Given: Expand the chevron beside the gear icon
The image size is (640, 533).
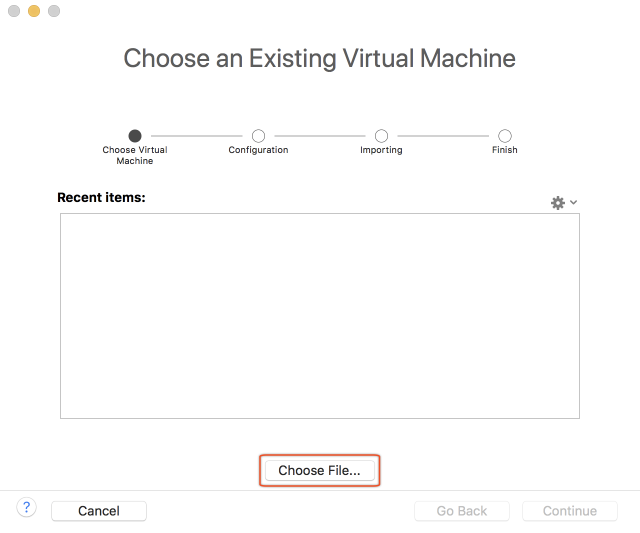Looking at the screenshot, I should [x=574, y=203].
